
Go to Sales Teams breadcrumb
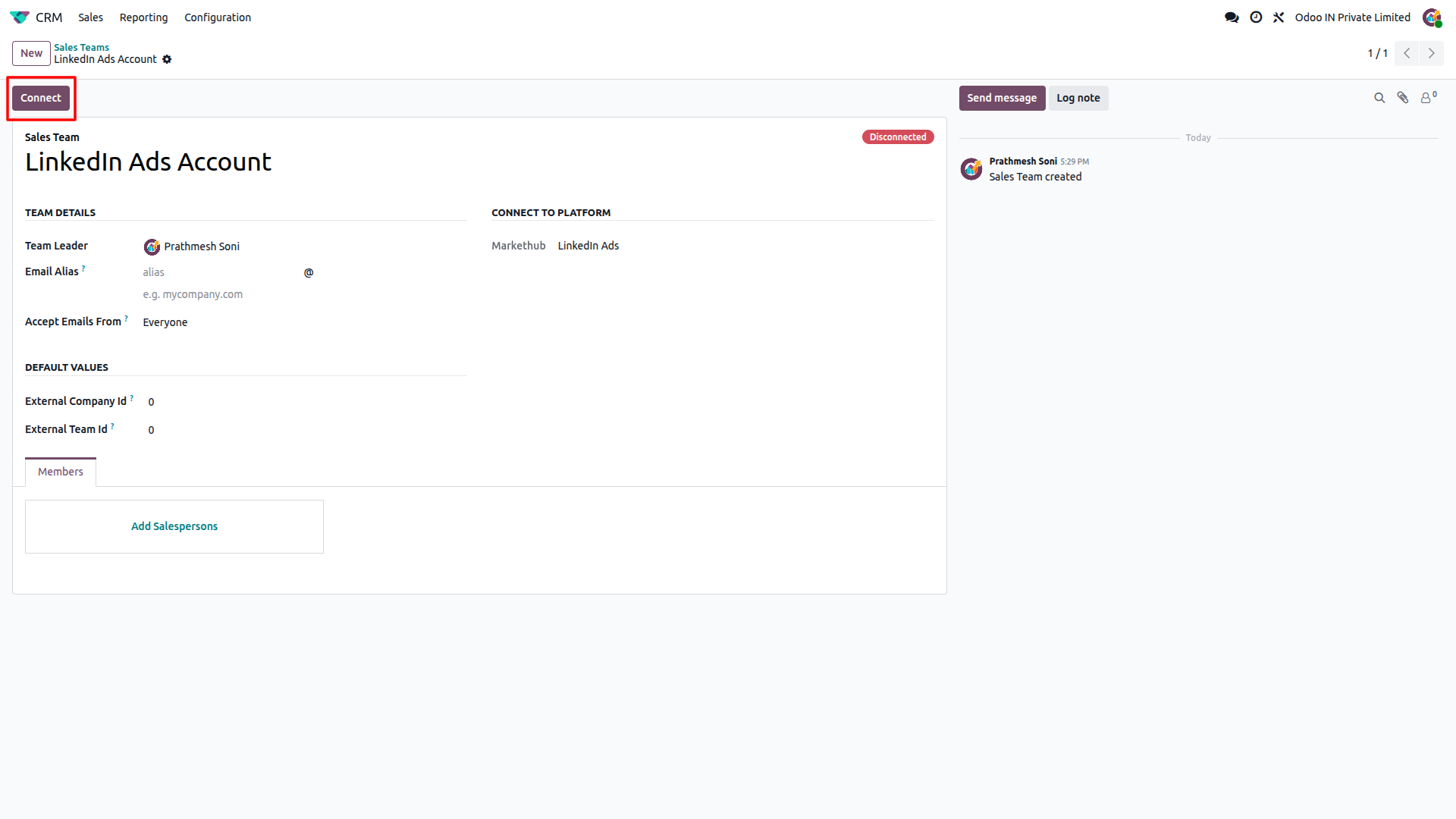(x=81, y=47)
